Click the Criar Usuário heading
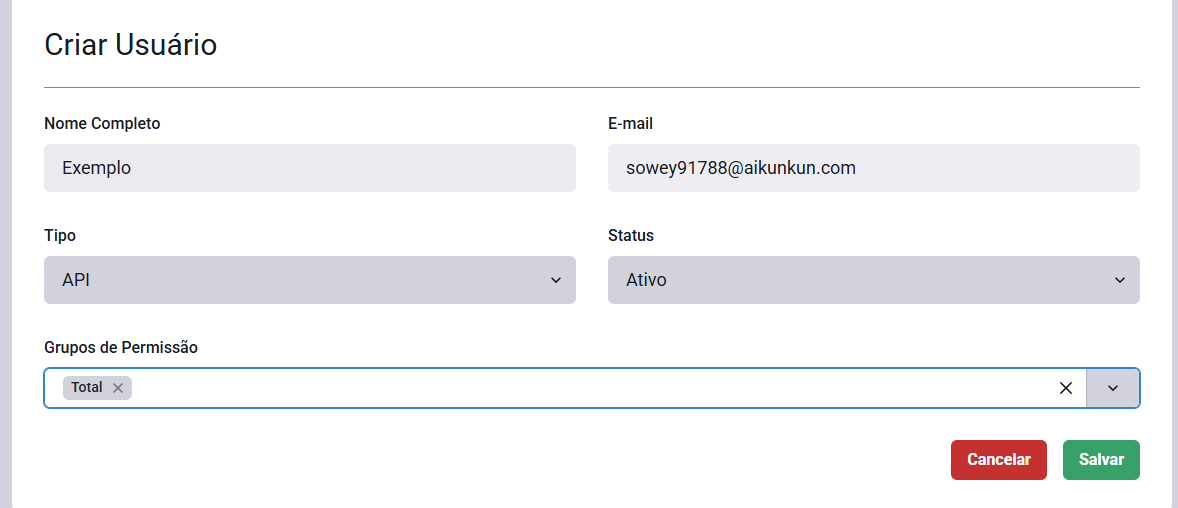1178x508 pixels. (131, 45)
